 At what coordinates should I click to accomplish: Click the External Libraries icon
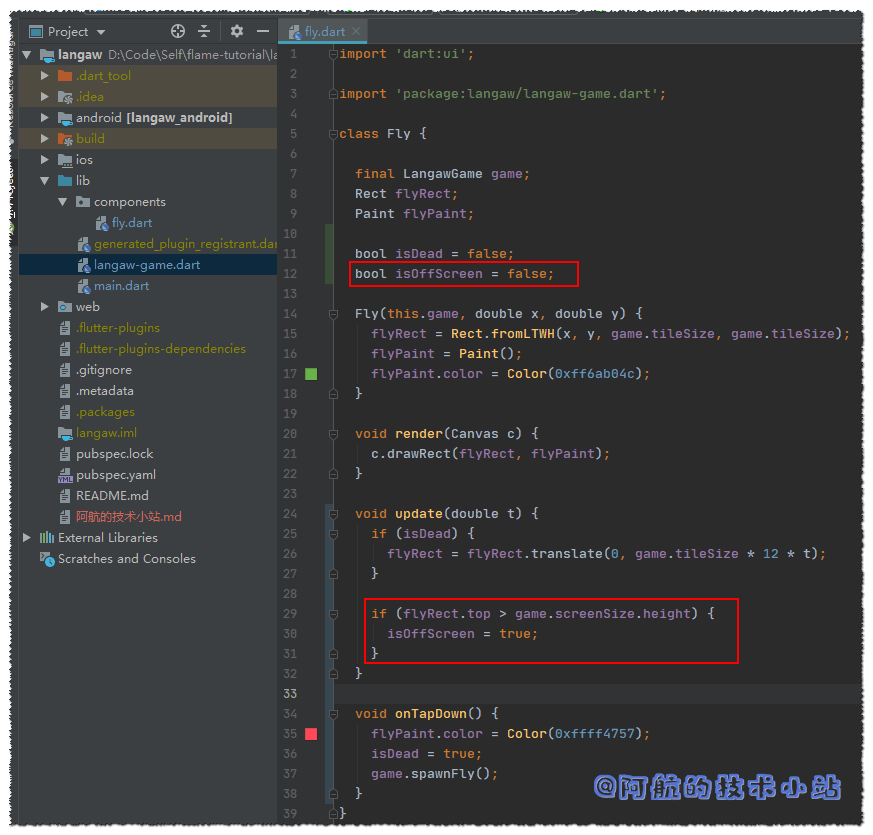click(x=46, y=538)
